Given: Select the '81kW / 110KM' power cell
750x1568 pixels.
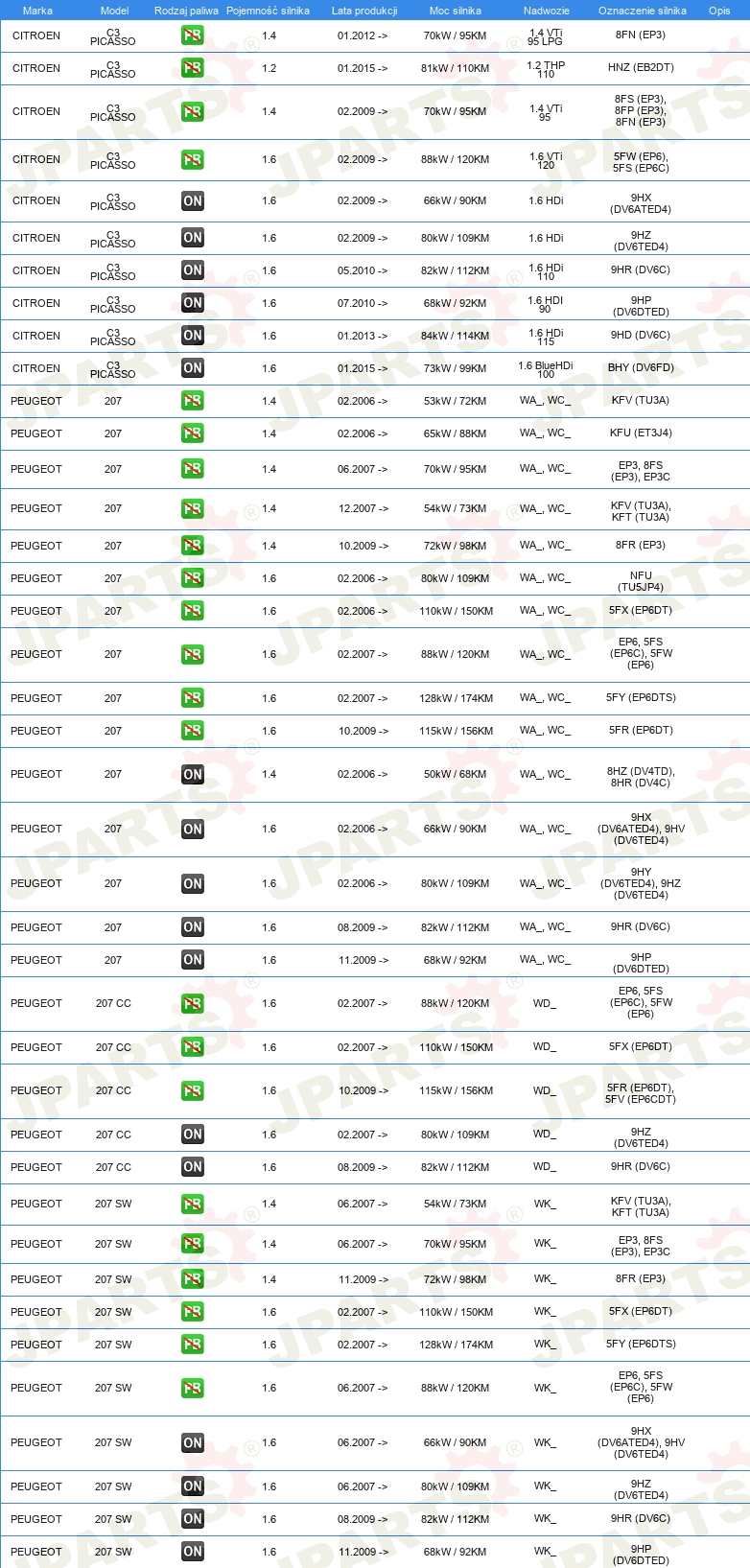Looking at the screenshot, I should click(x=455, y=69).
